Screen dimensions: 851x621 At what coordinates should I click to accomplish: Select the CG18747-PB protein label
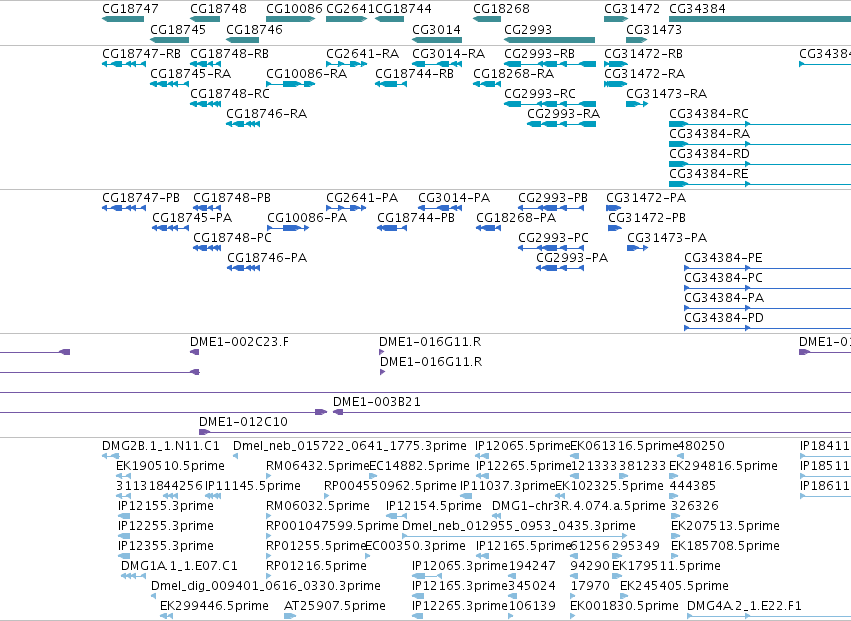tap(141, 198)
